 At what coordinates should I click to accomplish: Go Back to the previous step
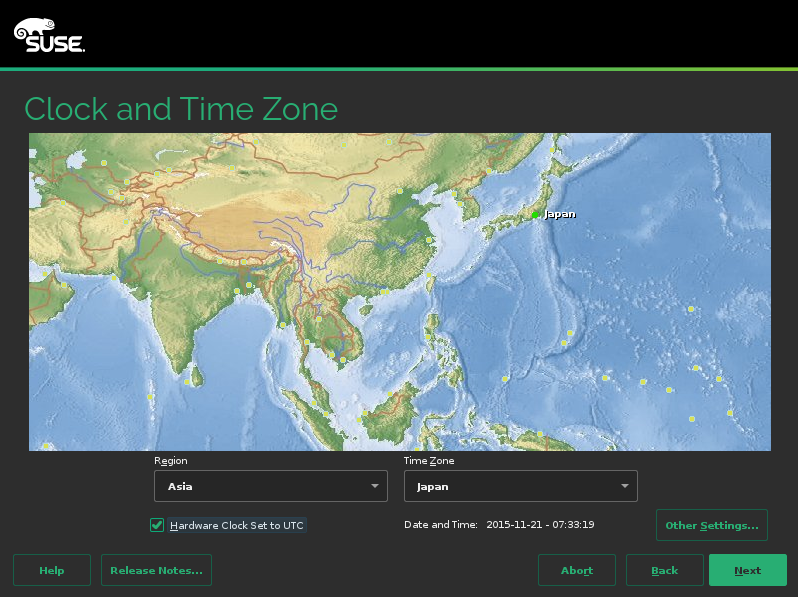[x=665, y=570]
